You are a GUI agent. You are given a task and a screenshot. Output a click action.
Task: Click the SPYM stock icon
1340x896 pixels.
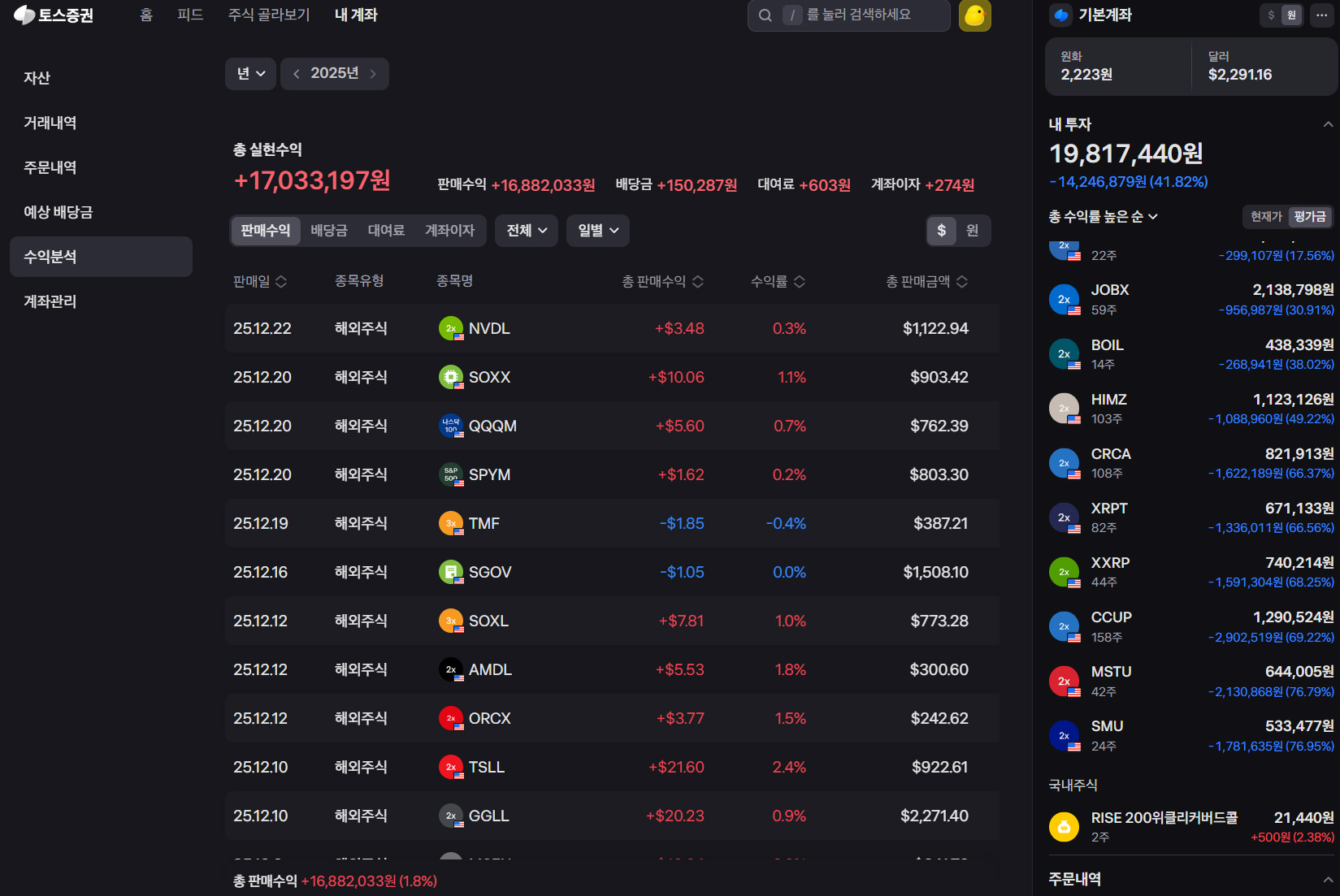pos(451,474)
